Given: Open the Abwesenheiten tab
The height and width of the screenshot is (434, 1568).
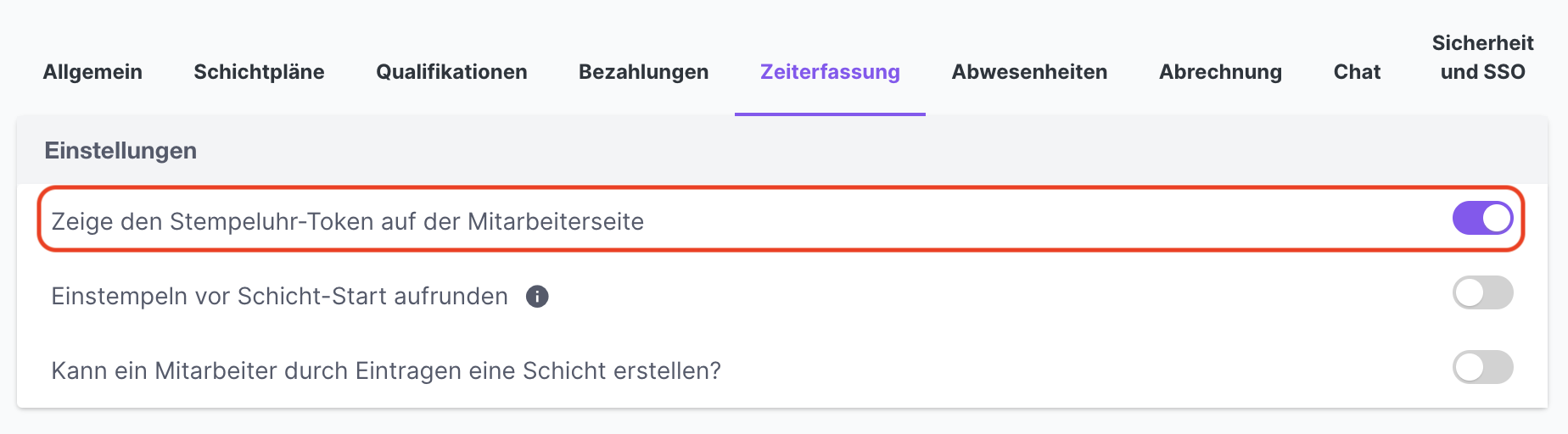Looking at the screenshot, I should click(x=1029, y=72).
